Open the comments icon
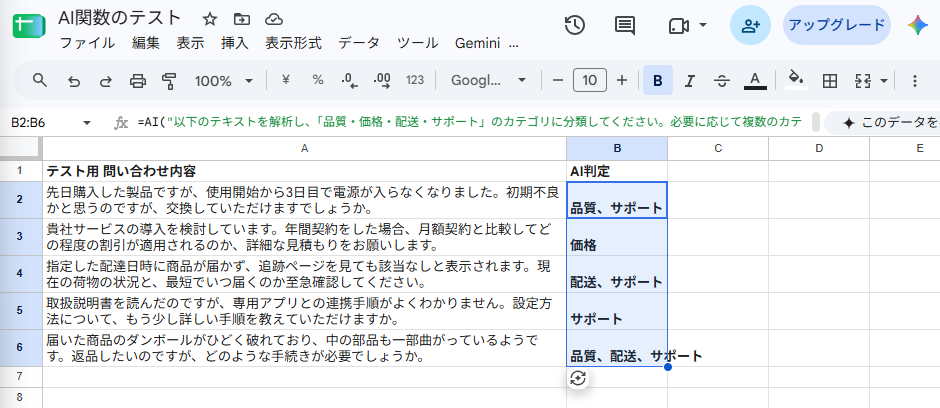Viewport: 940px width, 408px height. click(625, 25)
